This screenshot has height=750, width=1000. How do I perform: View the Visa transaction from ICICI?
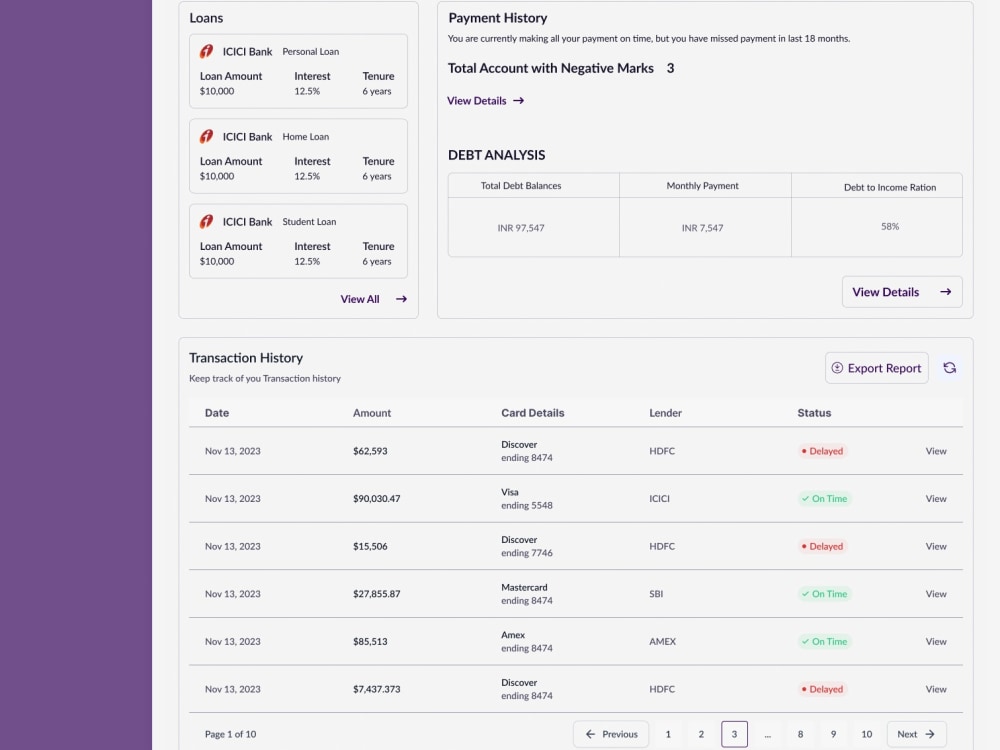click(x=936, y=498)
